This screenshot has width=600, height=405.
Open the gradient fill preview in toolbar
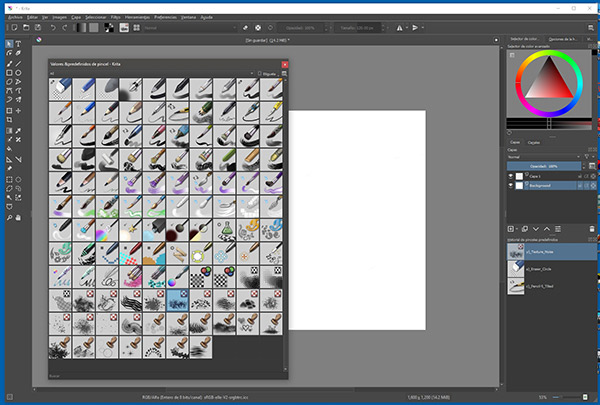(x=80, y=28)
